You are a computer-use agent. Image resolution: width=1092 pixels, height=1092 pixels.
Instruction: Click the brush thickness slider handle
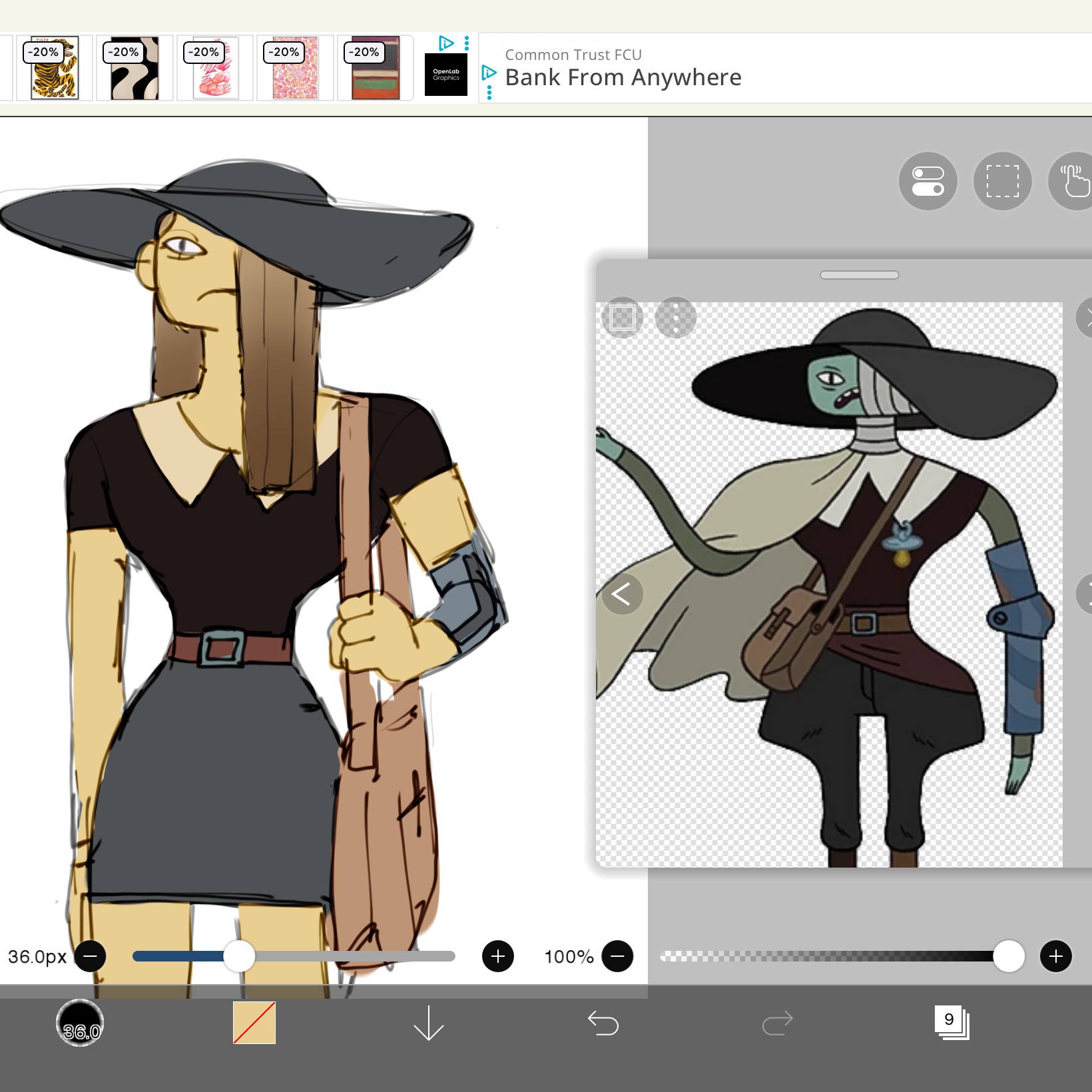click(238, 956)
